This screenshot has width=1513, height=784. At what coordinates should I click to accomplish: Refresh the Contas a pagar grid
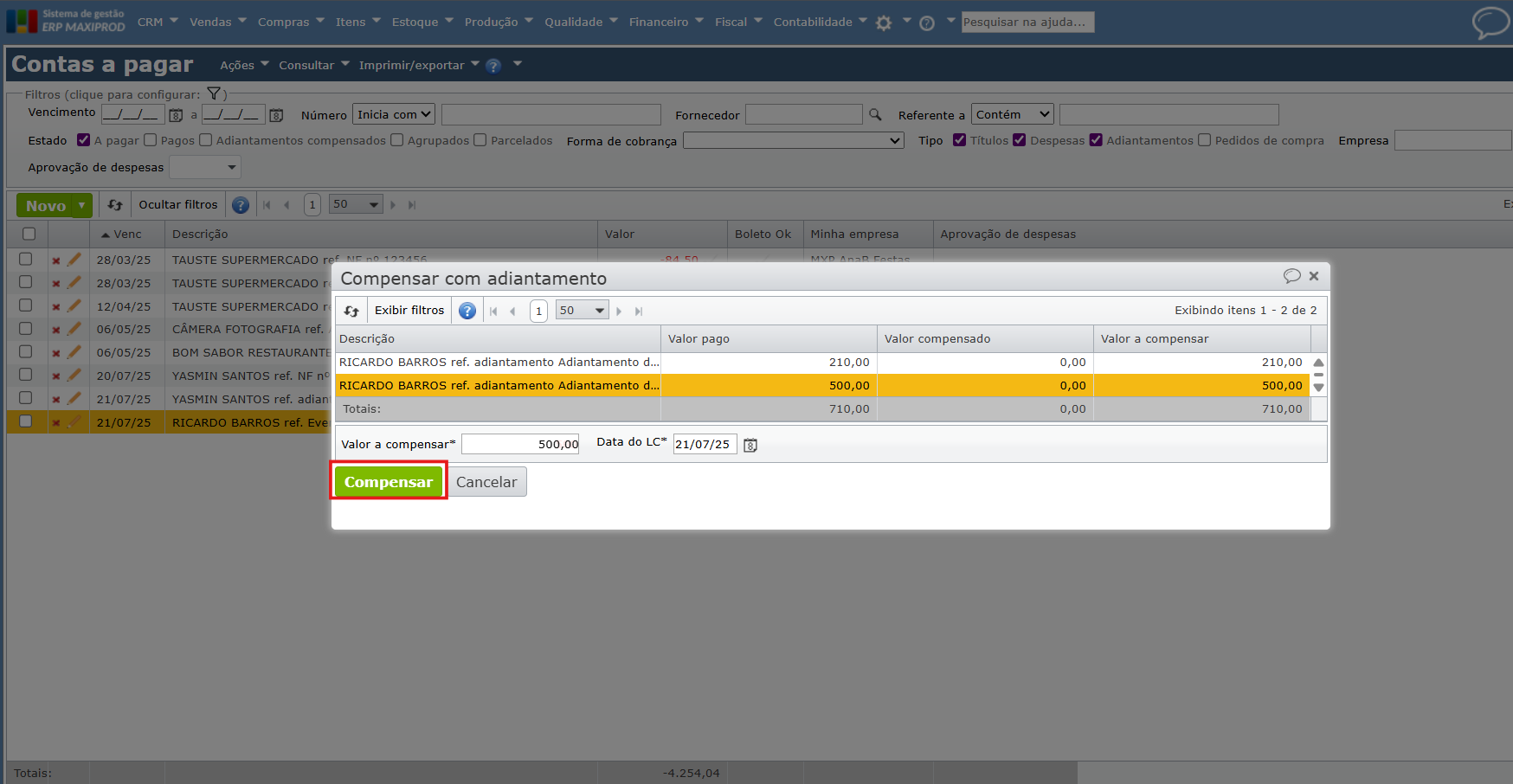pyautogui.click(x=115, y=205)
